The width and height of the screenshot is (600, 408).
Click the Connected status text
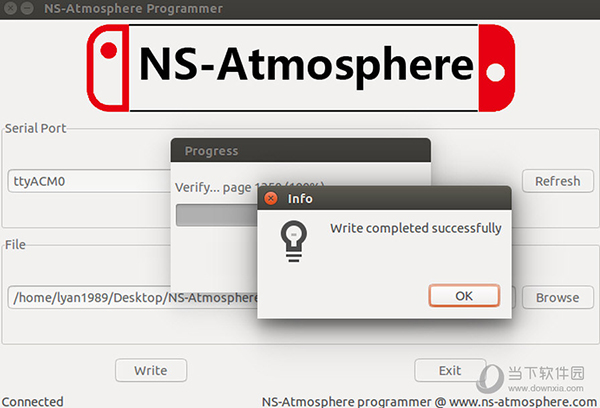(x=33, y=401)
